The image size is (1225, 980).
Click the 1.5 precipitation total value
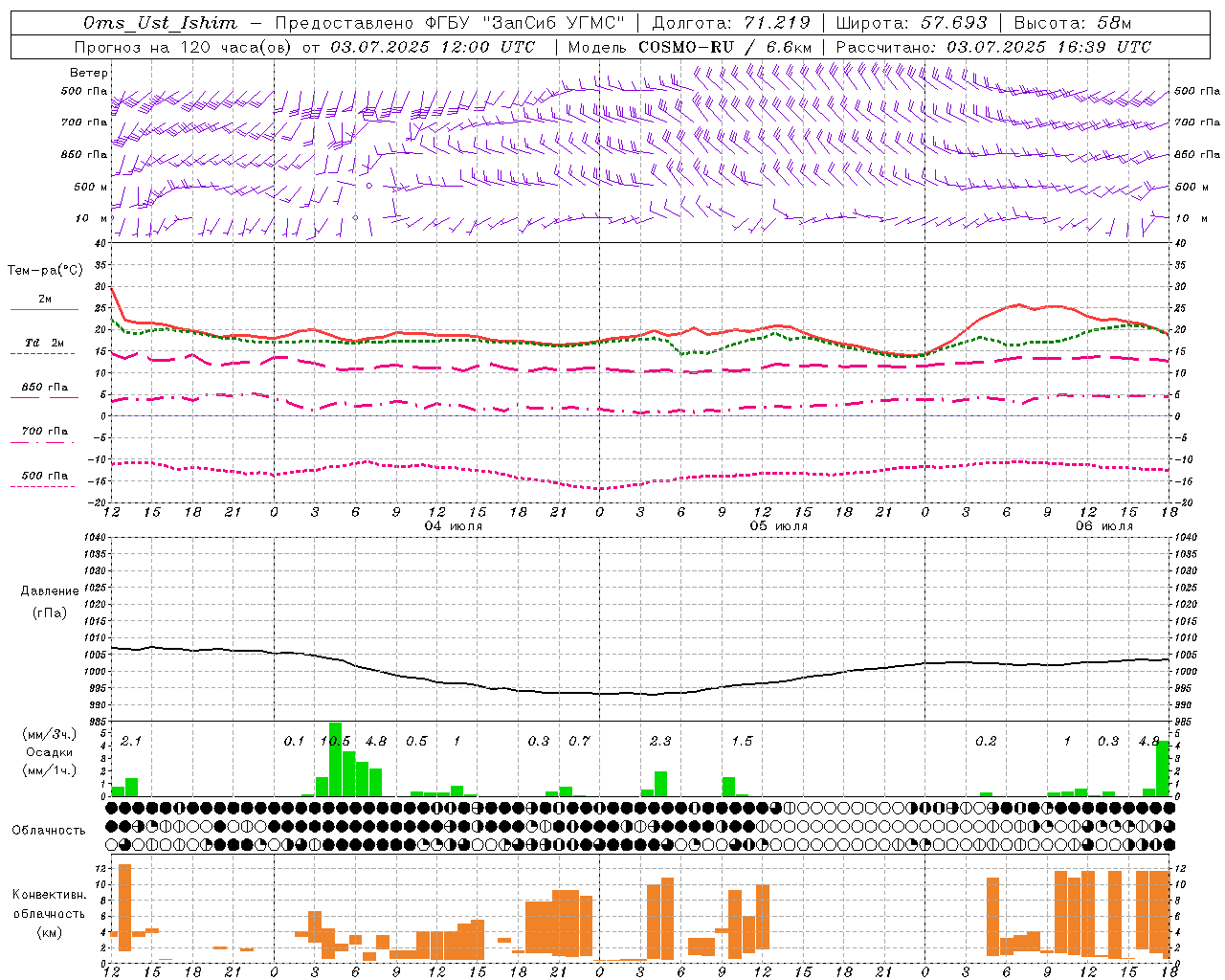pos(742,741)
